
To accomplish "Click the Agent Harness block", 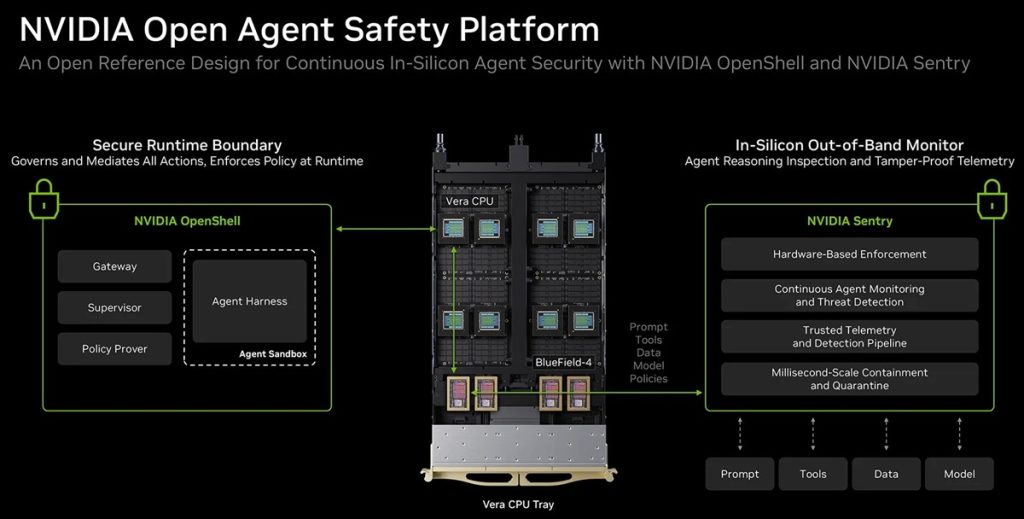I will click(249, 301).
